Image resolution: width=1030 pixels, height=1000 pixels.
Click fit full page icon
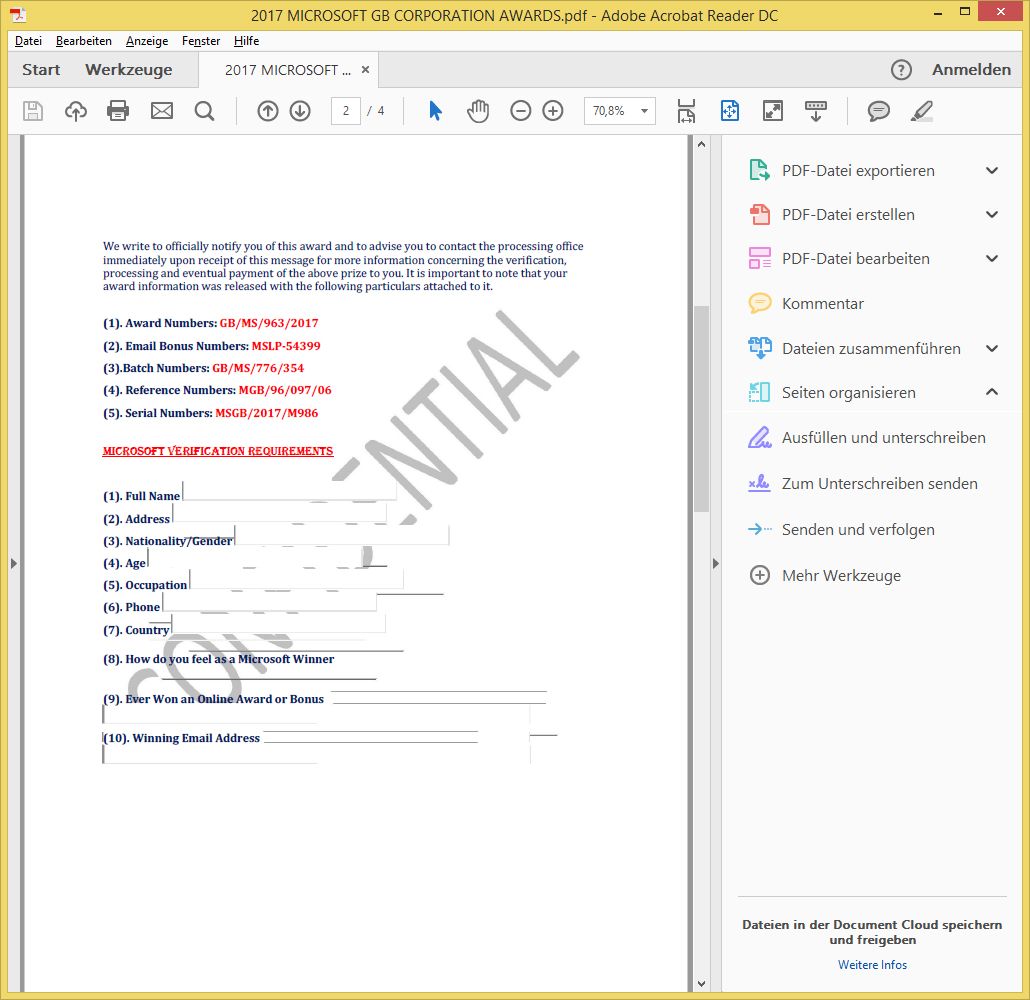[730, 111]
